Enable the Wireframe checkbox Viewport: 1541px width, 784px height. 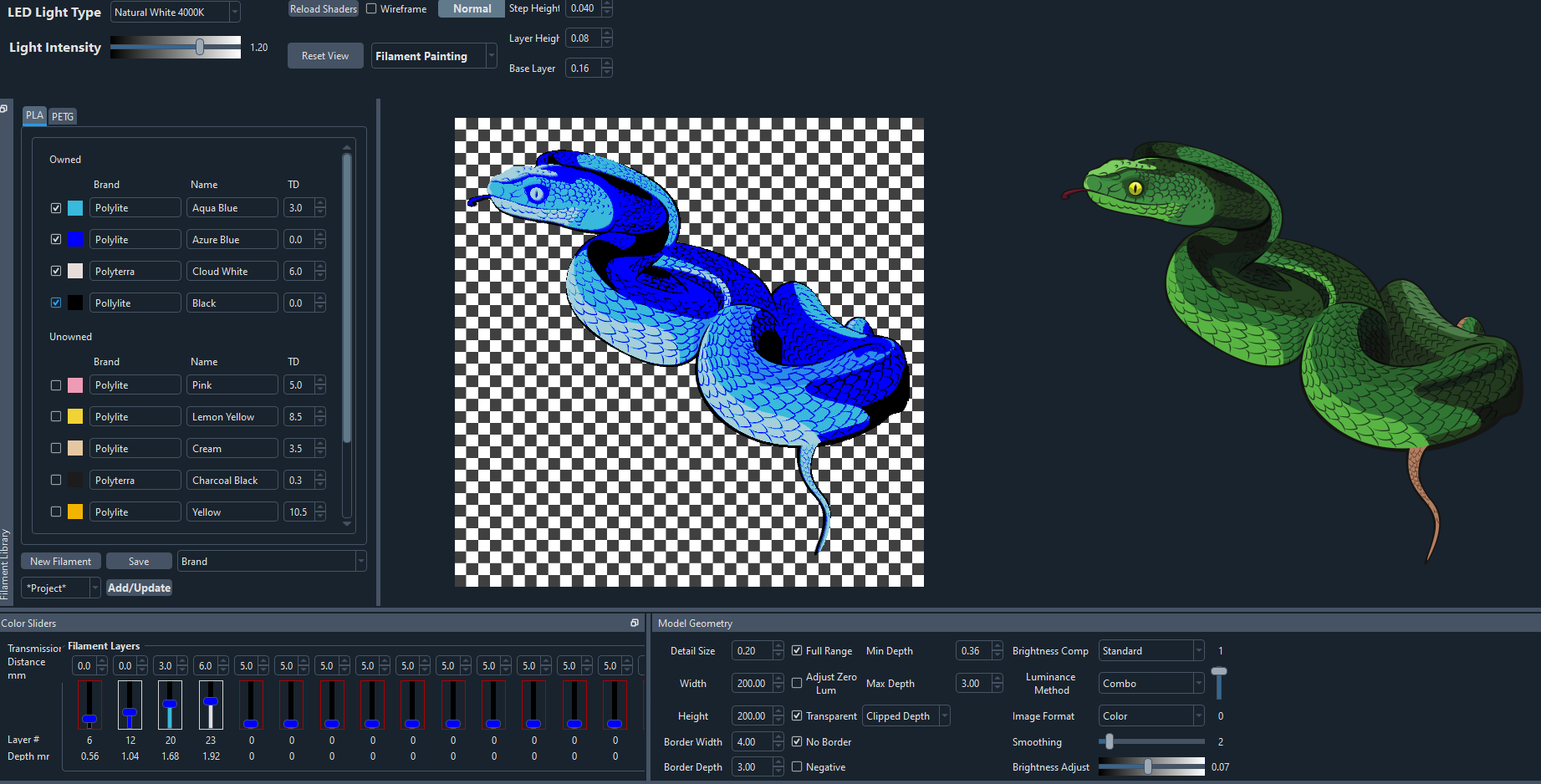point(370,8)
